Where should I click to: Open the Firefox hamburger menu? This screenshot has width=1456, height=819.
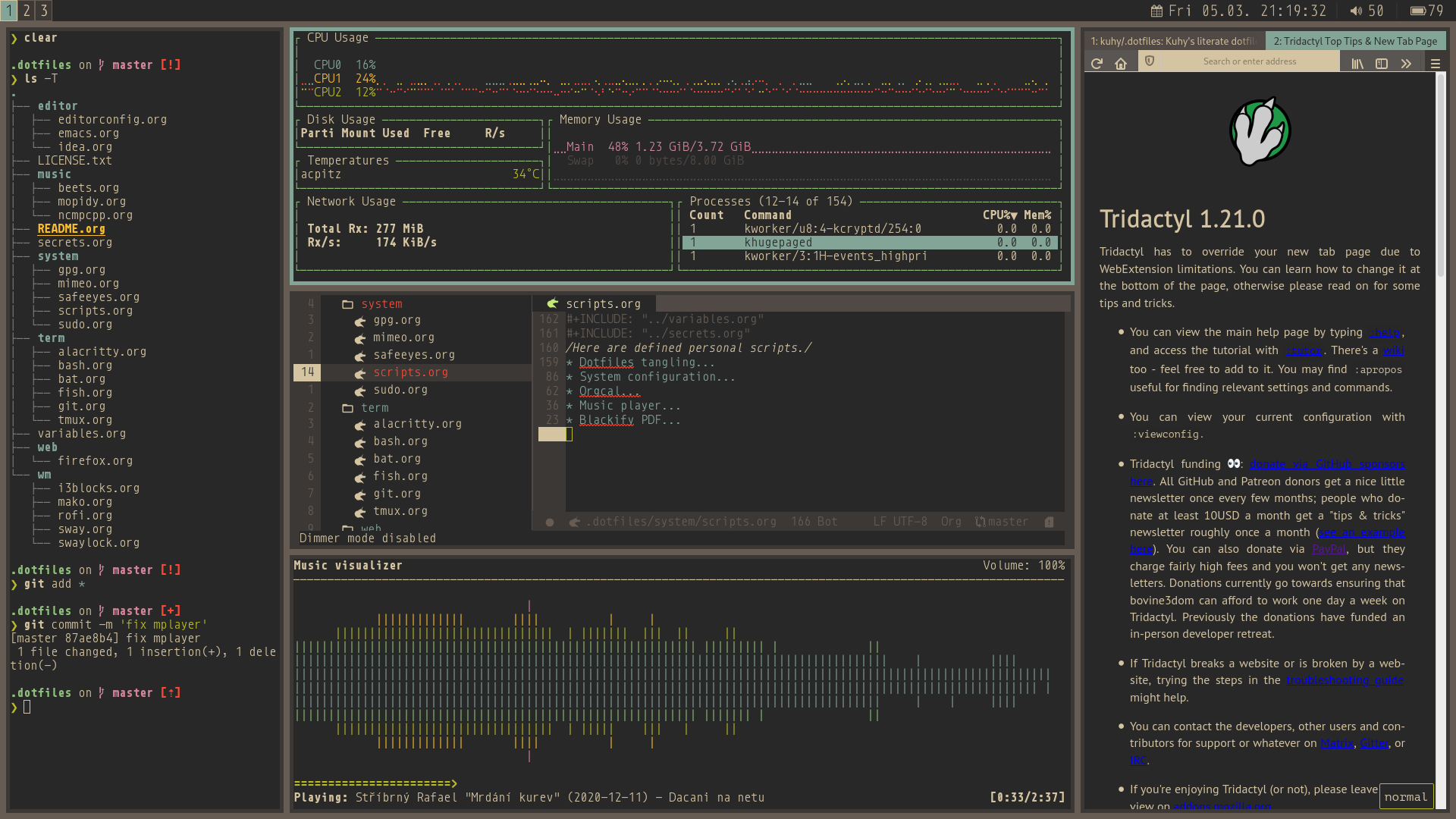(1436, 64)
